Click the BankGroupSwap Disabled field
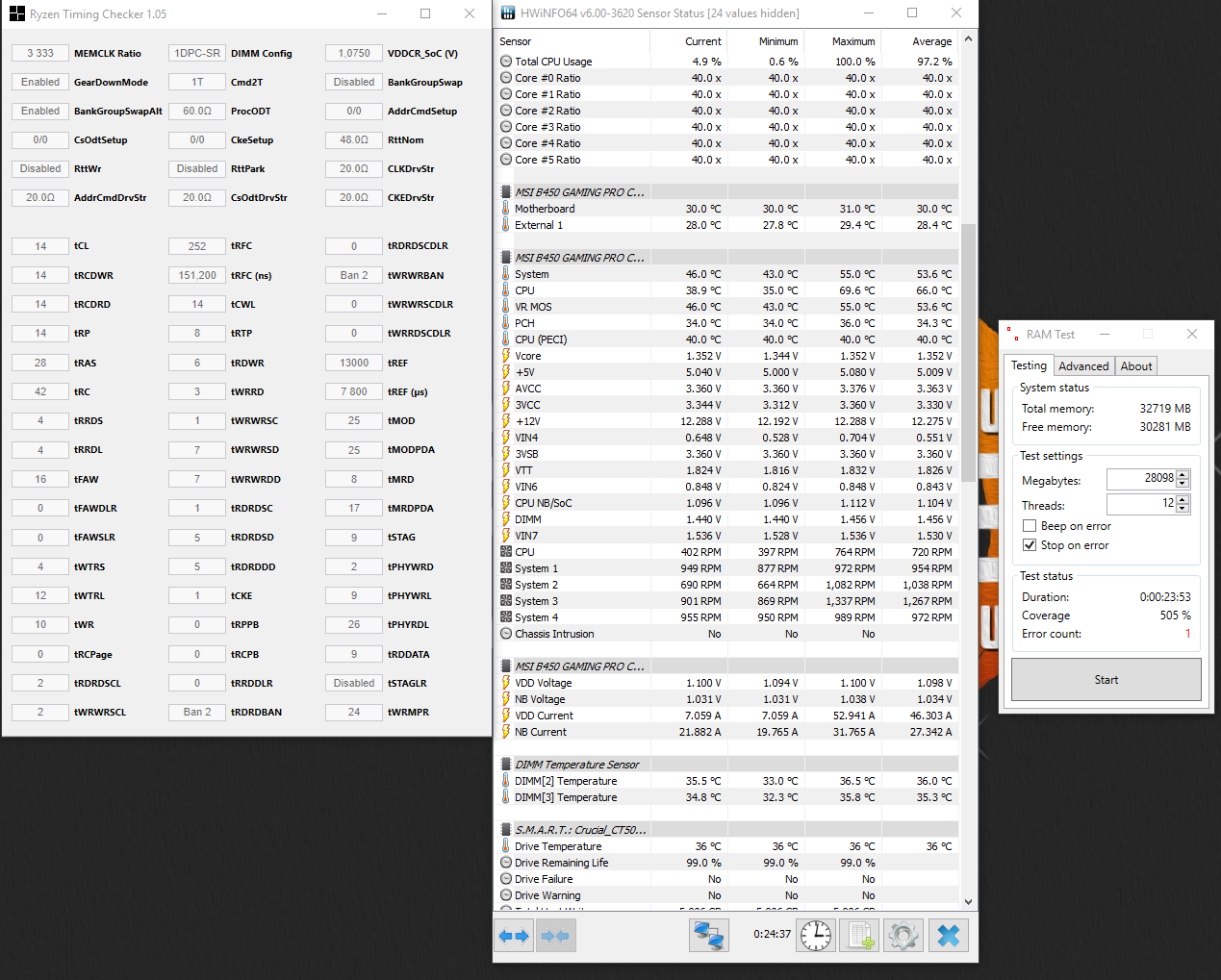 point(354,82)
